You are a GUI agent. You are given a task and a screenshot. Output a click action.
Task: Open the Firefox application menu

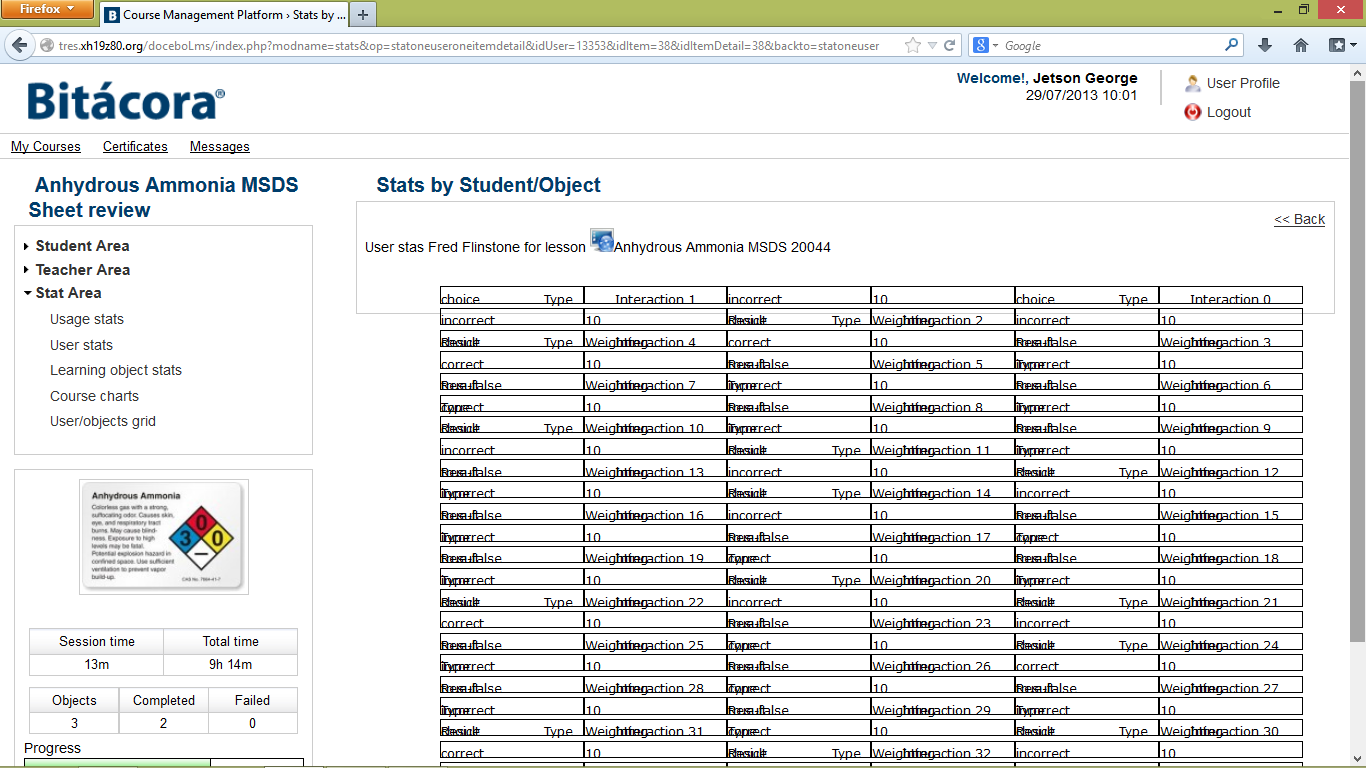(47, 10)
